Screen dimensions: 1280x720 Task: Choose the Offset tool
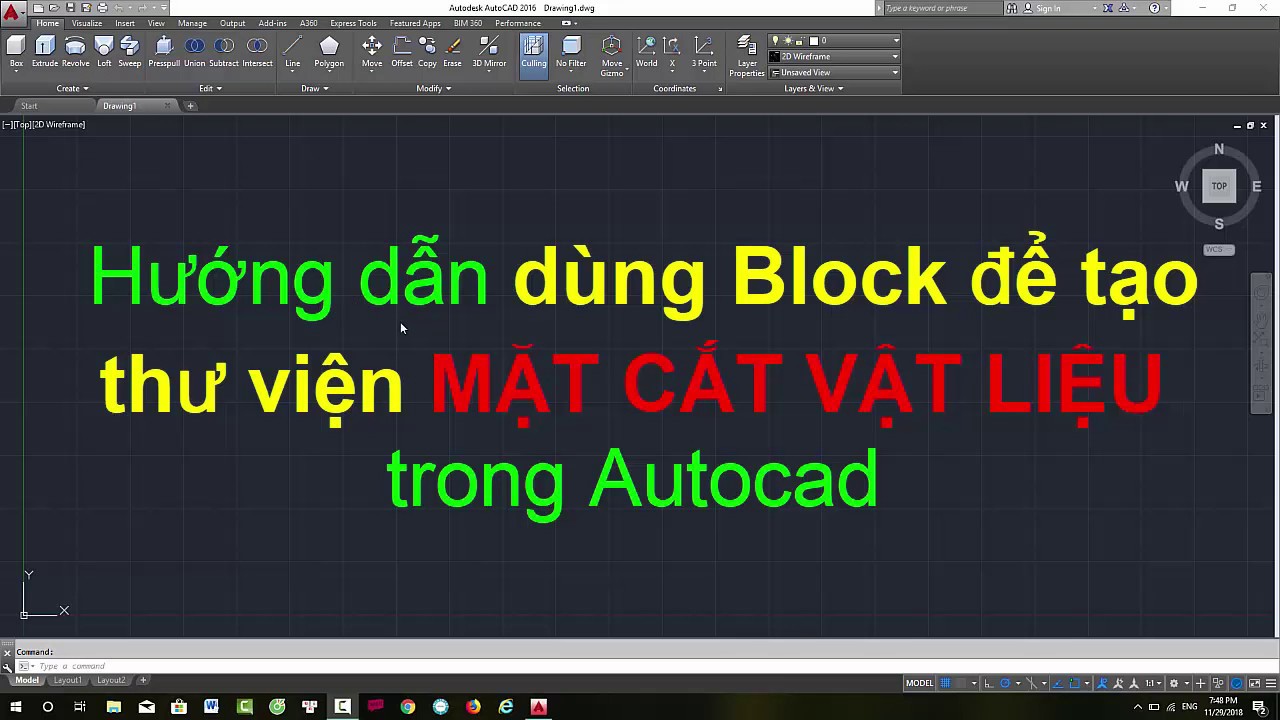402,51
